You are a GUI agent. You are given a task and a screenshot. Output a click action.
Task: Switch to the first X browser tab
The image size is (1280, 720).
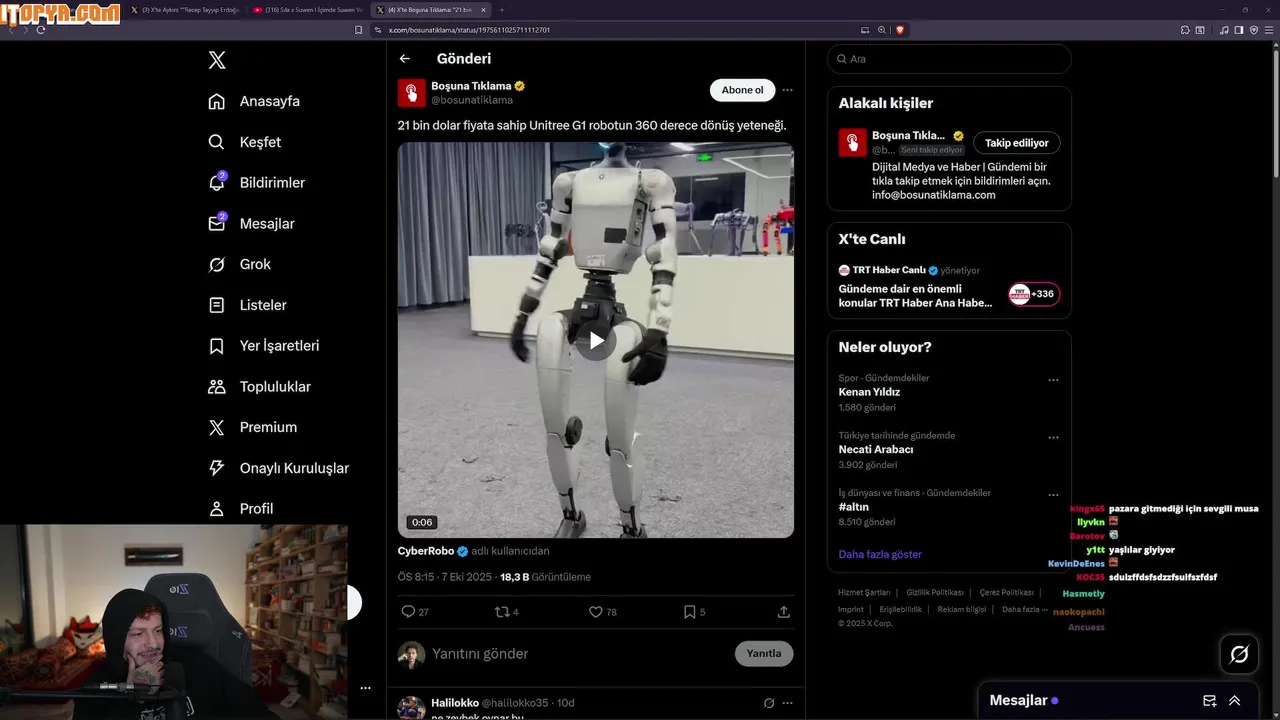[185, 10]
